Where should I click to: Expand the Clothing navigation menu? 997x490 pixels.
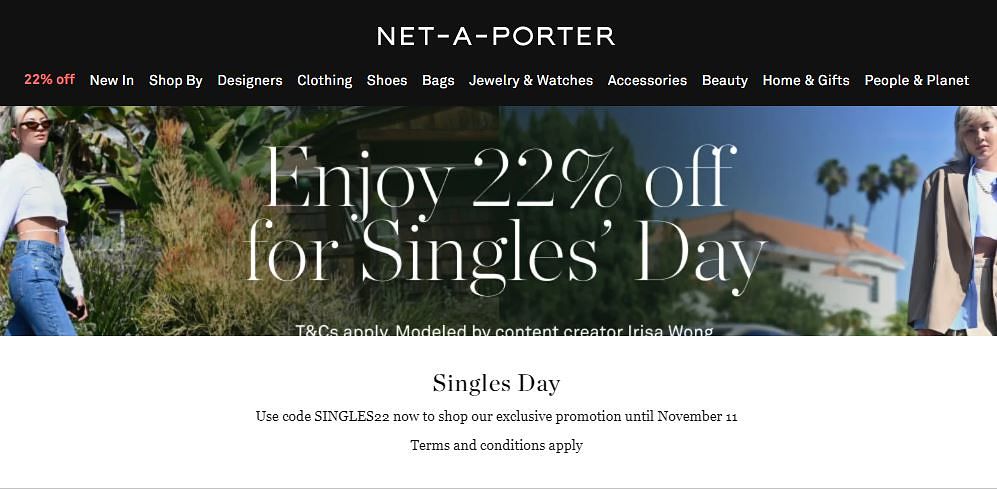[324, 80]
